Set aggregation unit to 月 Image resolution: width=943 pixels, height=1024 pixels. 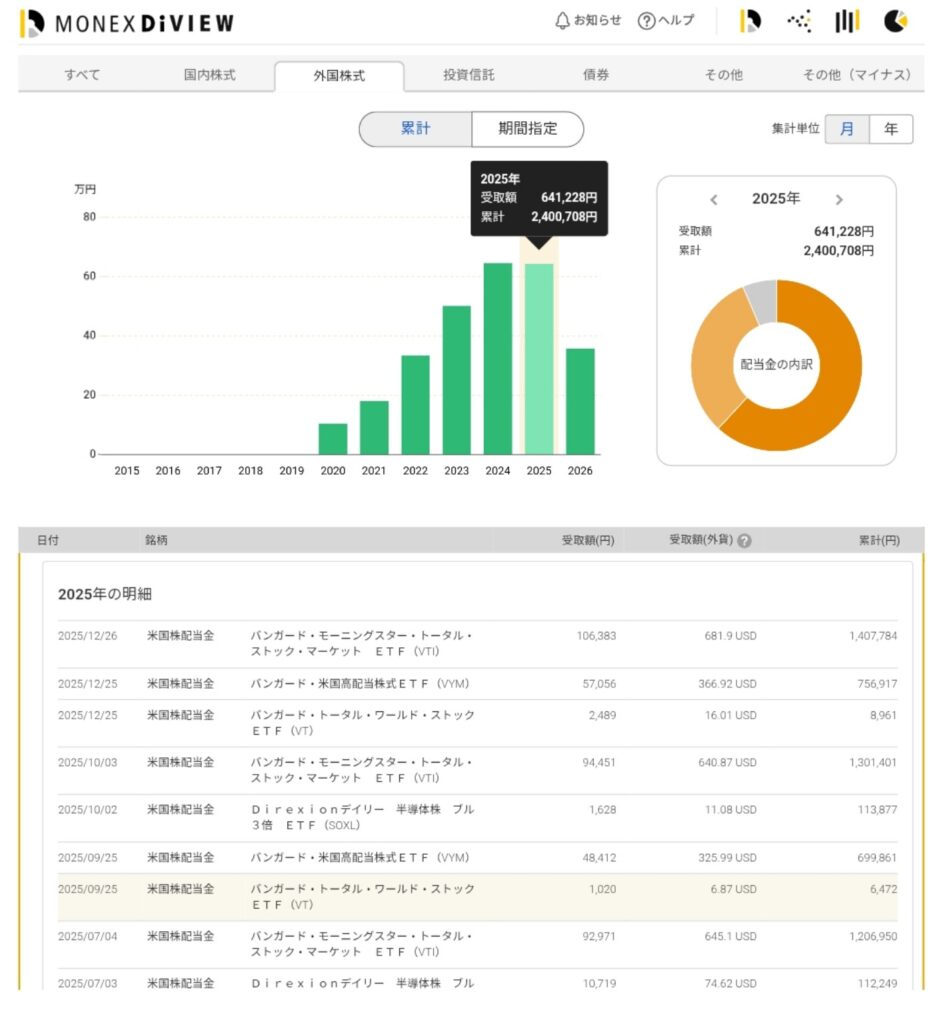847,129
